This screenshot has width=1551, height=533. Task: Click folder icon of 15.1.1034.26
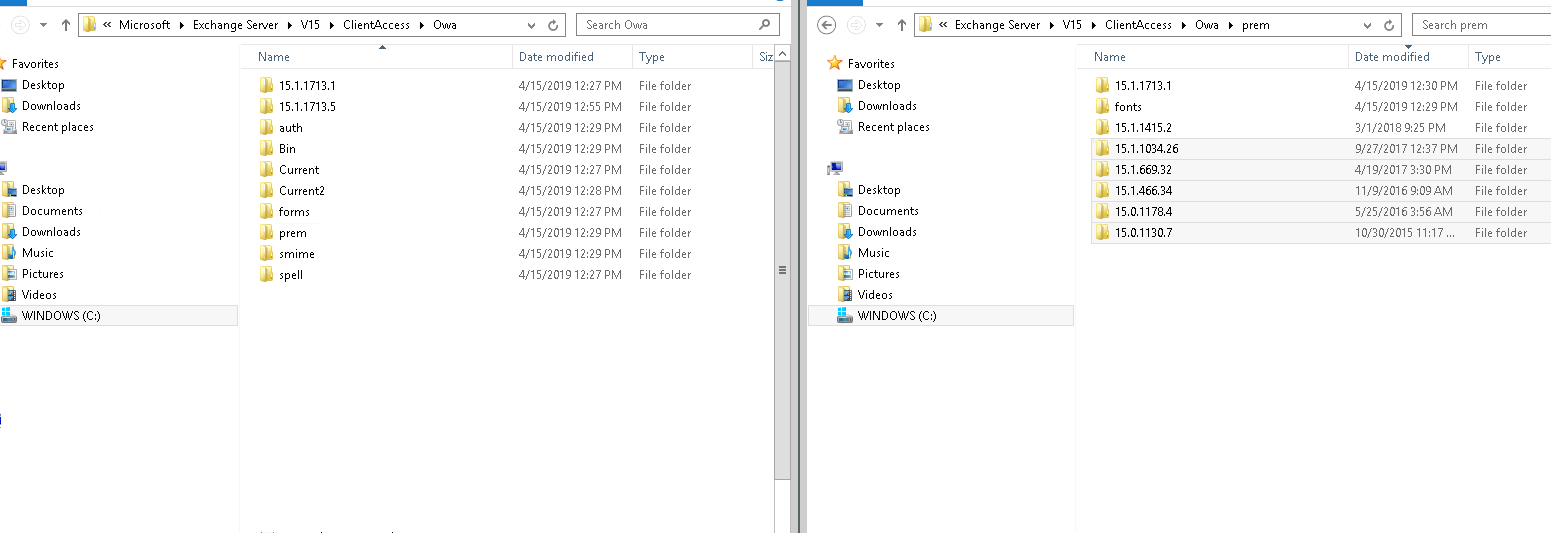pos(1102,148)
